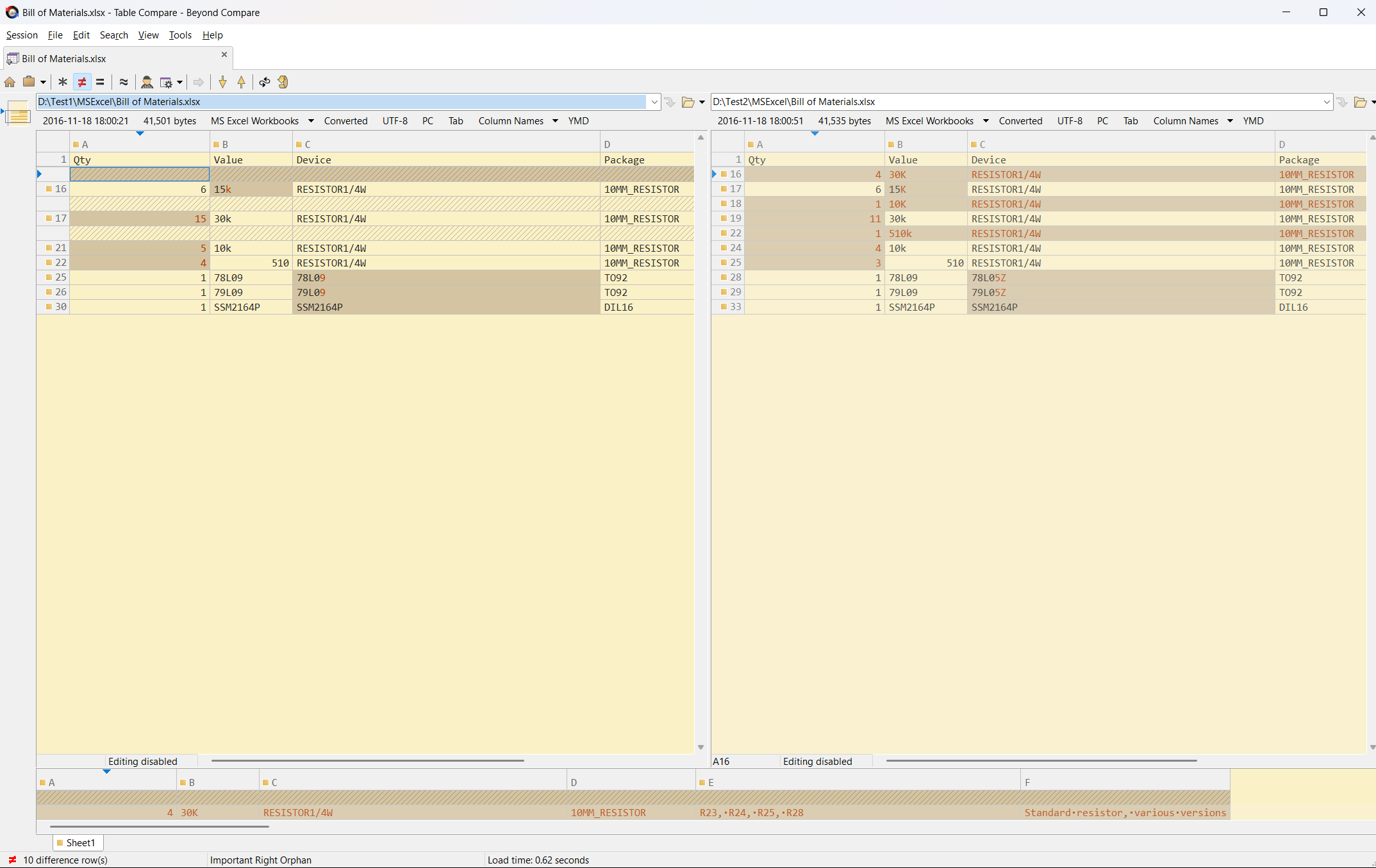Open the View menu
The height and width of the screenshot is (868, 1376).
click(x=148, y=35)
